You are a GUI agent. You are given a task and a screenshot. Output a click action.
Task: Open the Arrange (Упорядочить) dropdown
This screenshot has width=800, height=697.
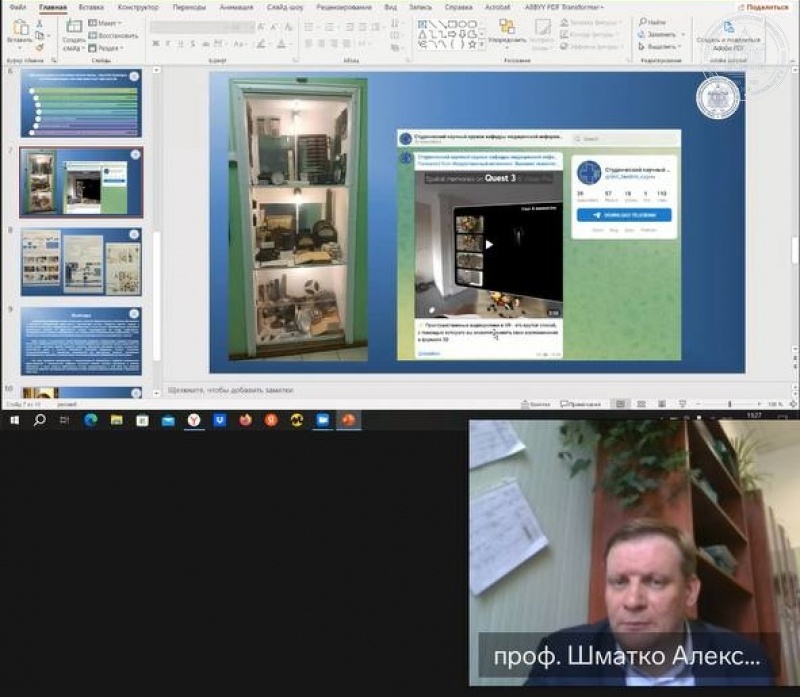coord(507,33)
